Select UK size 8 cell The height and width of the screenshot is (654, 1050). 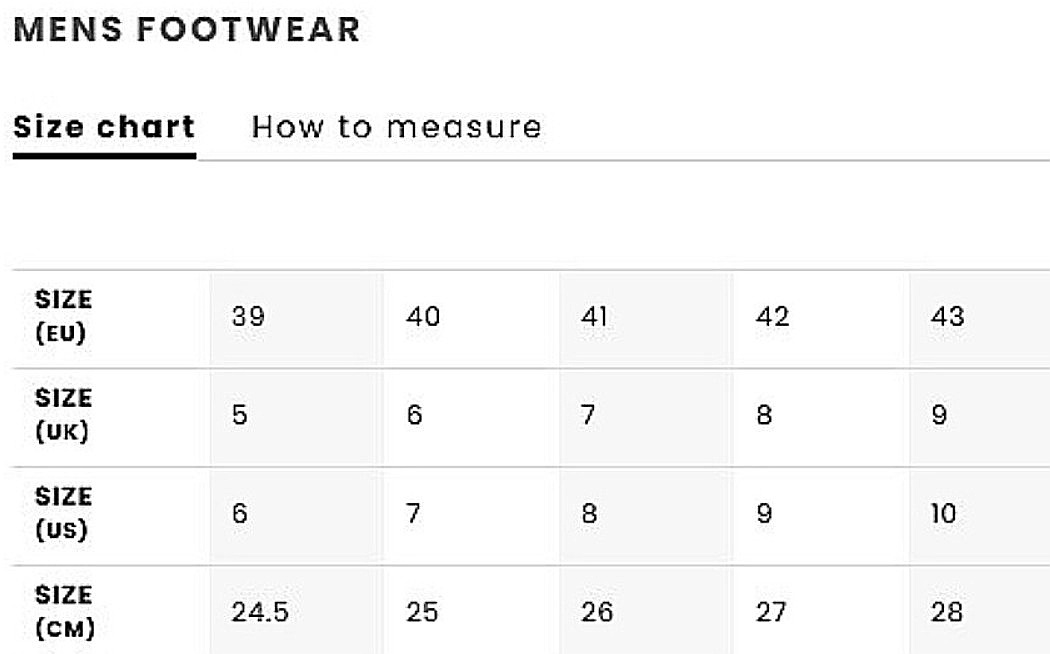tap(821, 417)
